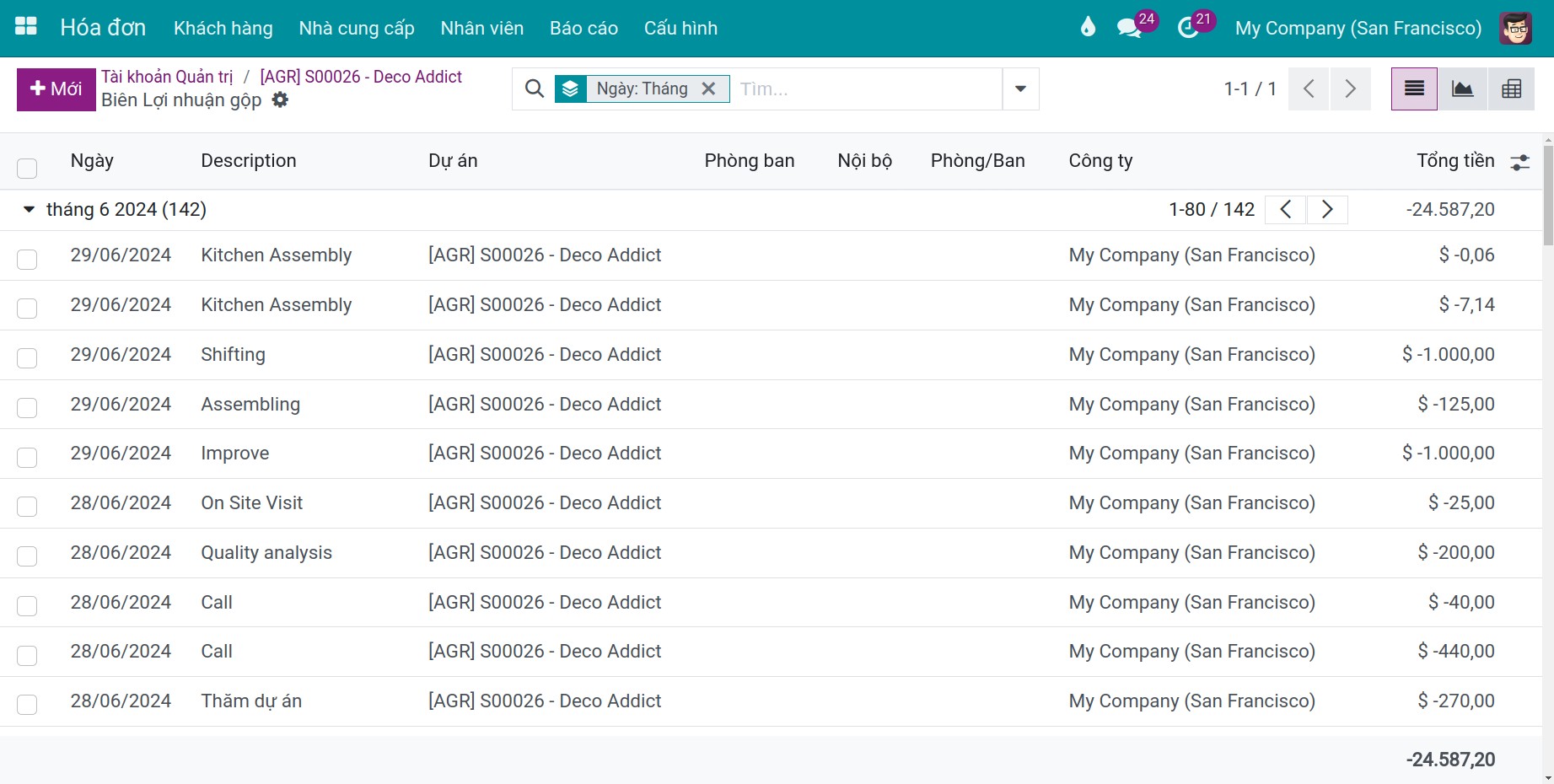Open [AGR] S00026 - Deco Addict breadcrumb
This screenshot has height=784, width=1554.
click(361, 77)
